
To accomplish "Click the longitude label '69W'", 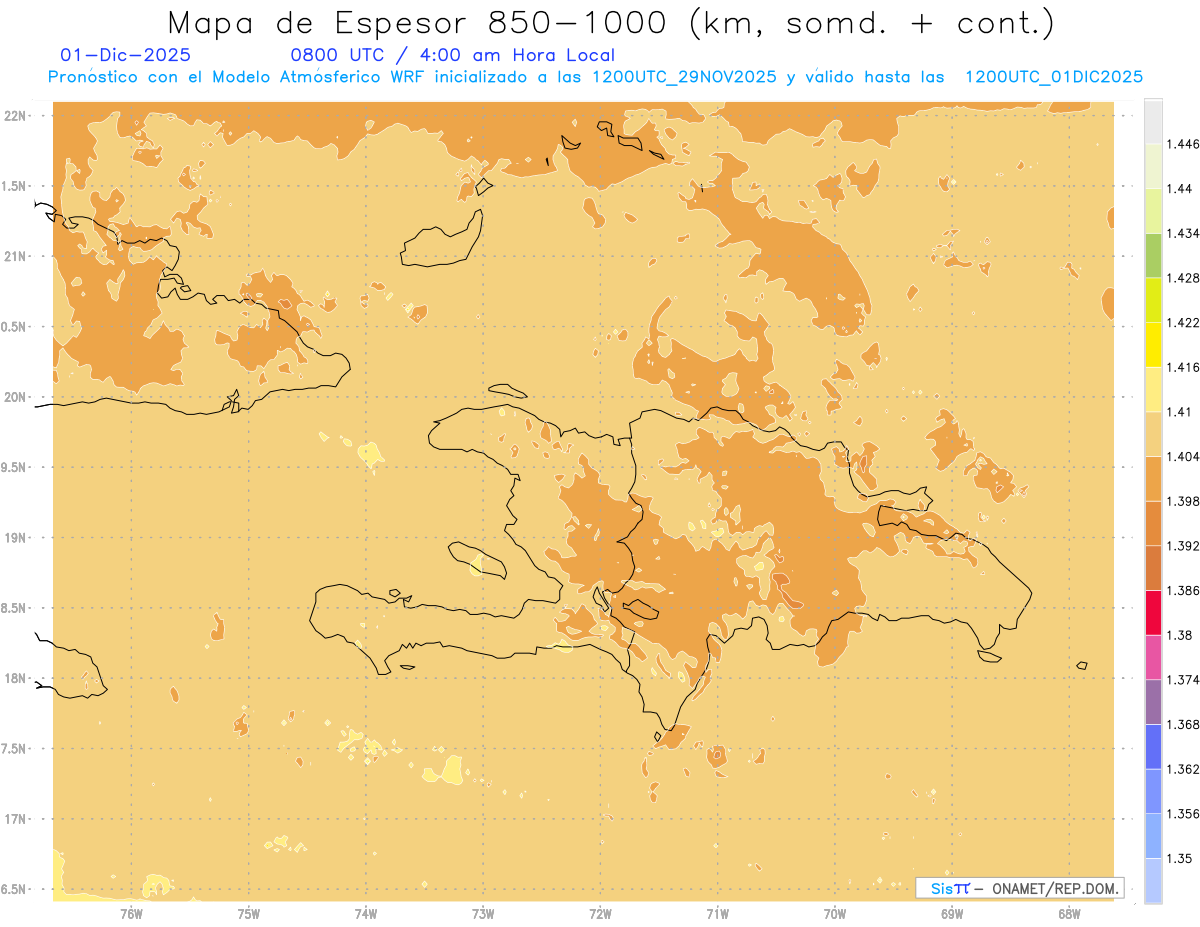I will point(952,913).
